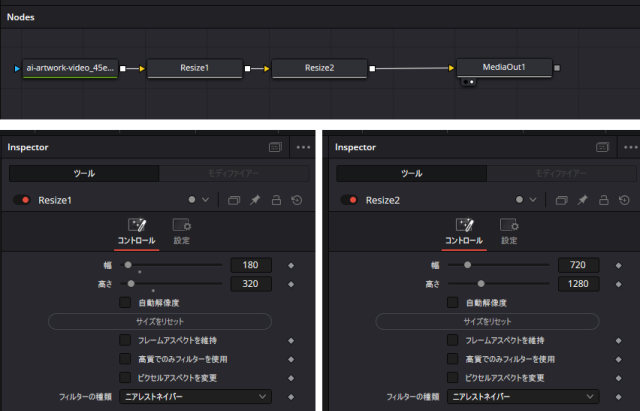Viewport: 640px width, 411px height.
Task: Pin the Resize1 controls
Action: tap(255, 200)
